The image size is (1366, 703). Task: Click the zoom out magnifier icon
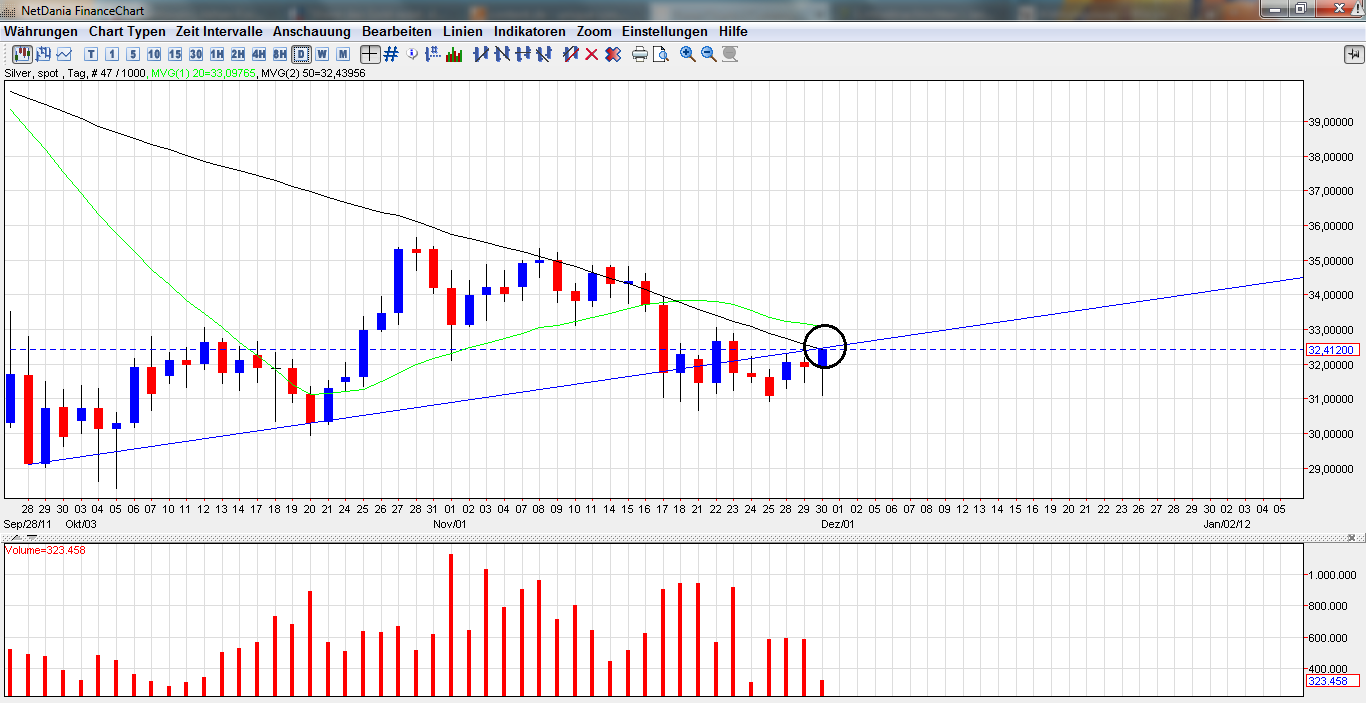click(x=708, y=54)
